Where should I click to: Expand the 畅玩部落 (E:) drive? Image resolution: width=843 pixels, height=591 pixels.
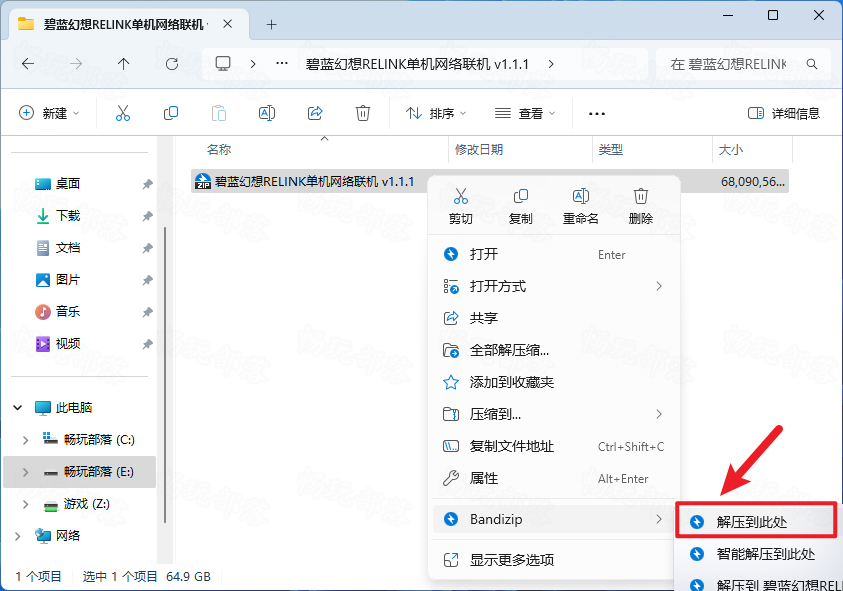pyautogui.click(x=25, y=472)
